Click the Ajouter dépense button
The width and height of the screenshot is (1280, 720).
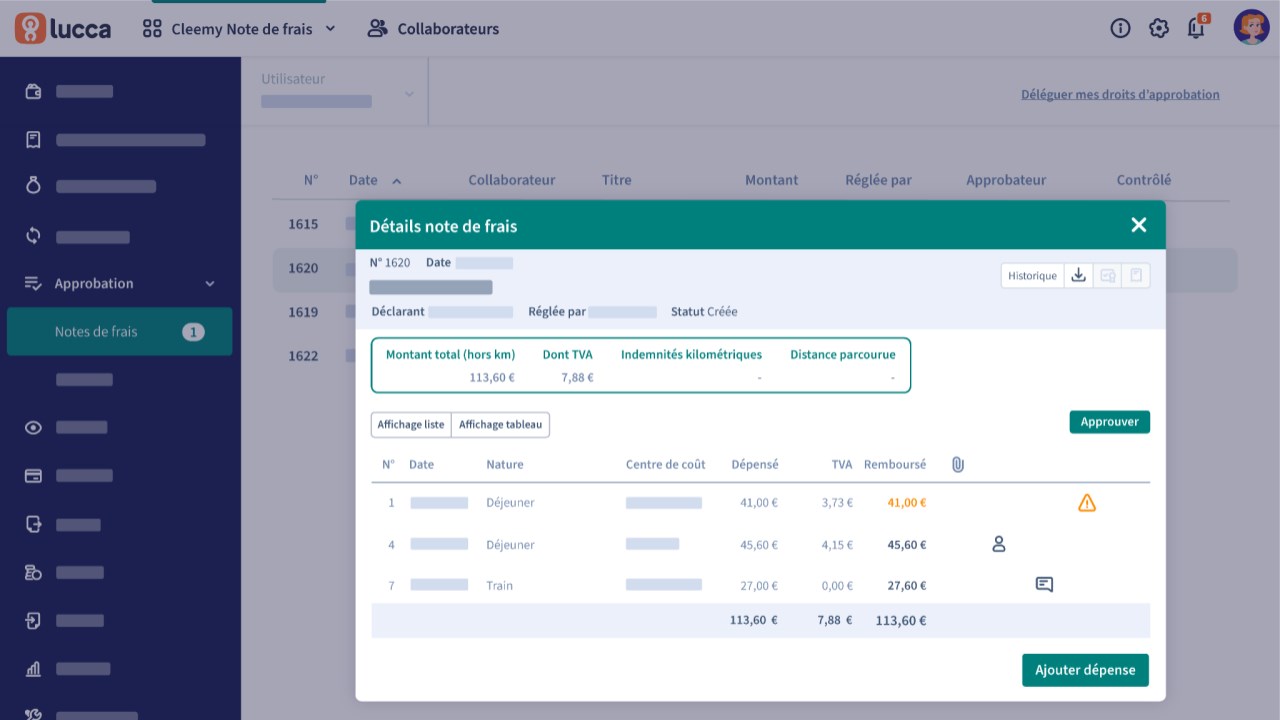point(1085,670)
